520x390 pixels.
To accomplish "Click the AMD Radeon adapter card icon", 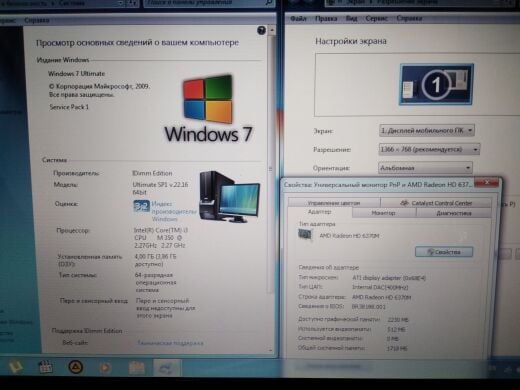I will [305, 235].
